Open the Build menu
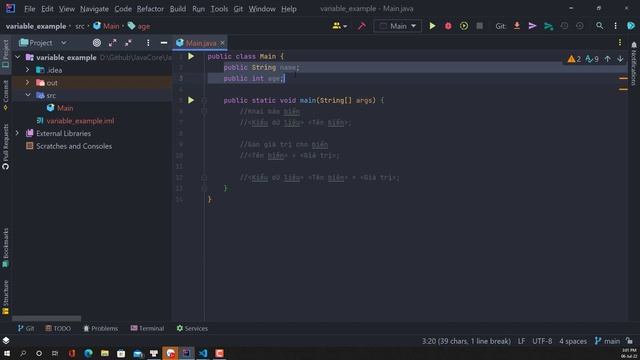The width and height of the screenshot is (640, 360). point(178,9)
